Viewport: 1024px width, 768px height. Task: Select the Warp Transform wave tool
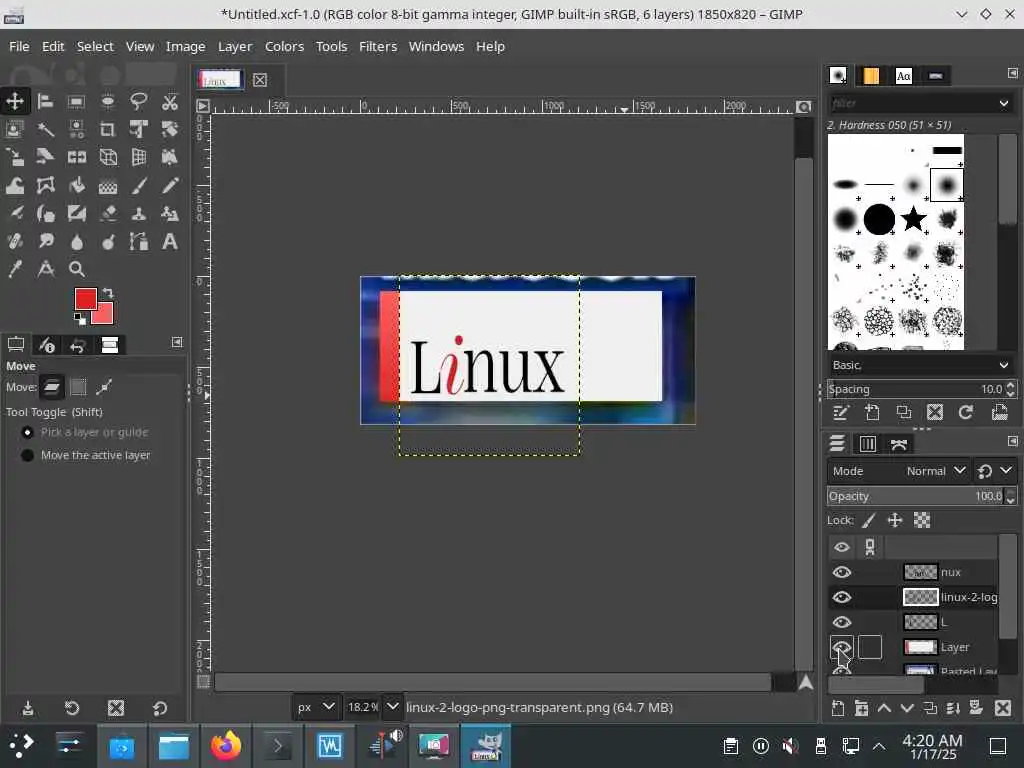tap(14, 185)
